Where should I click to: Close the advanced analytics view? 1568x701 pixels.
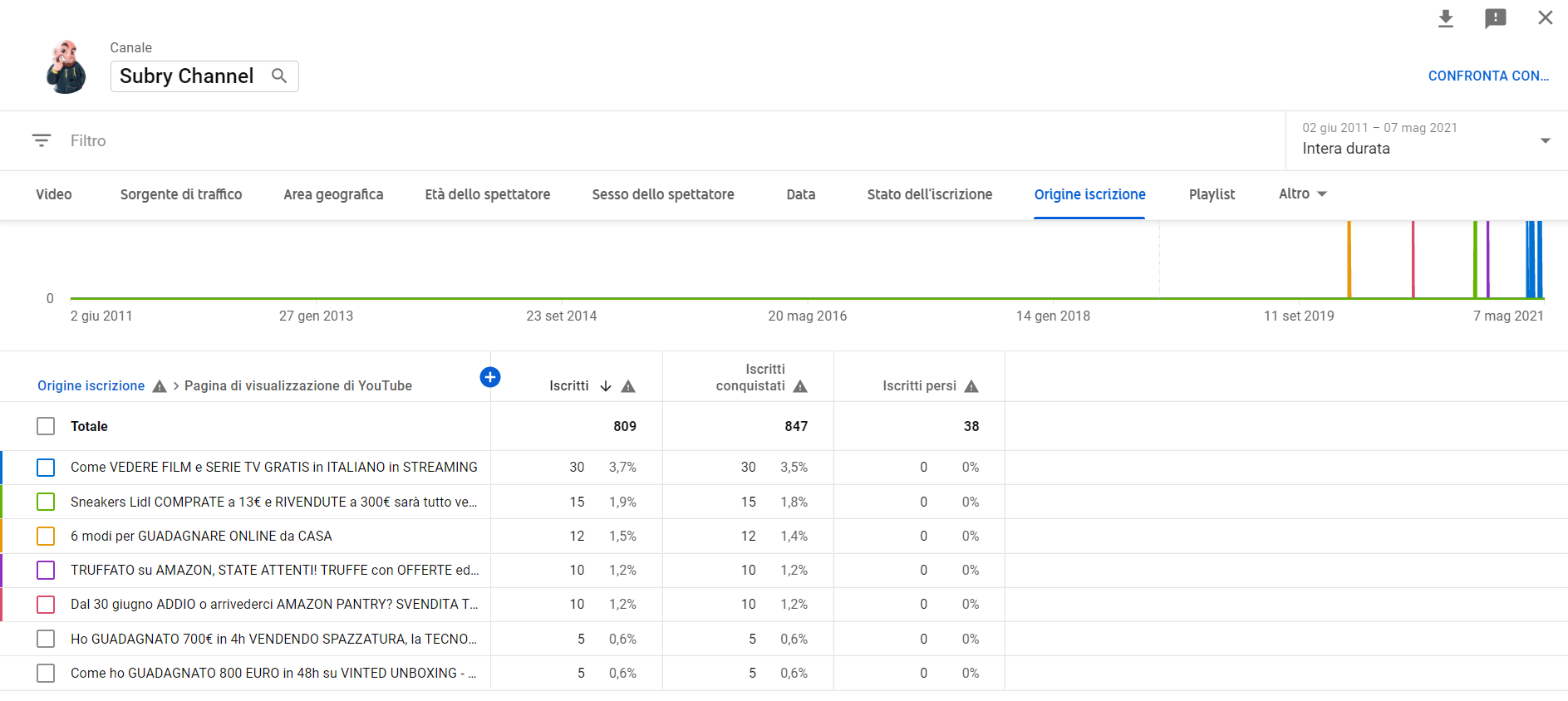pyautogui.click(x=1546, y=17)
